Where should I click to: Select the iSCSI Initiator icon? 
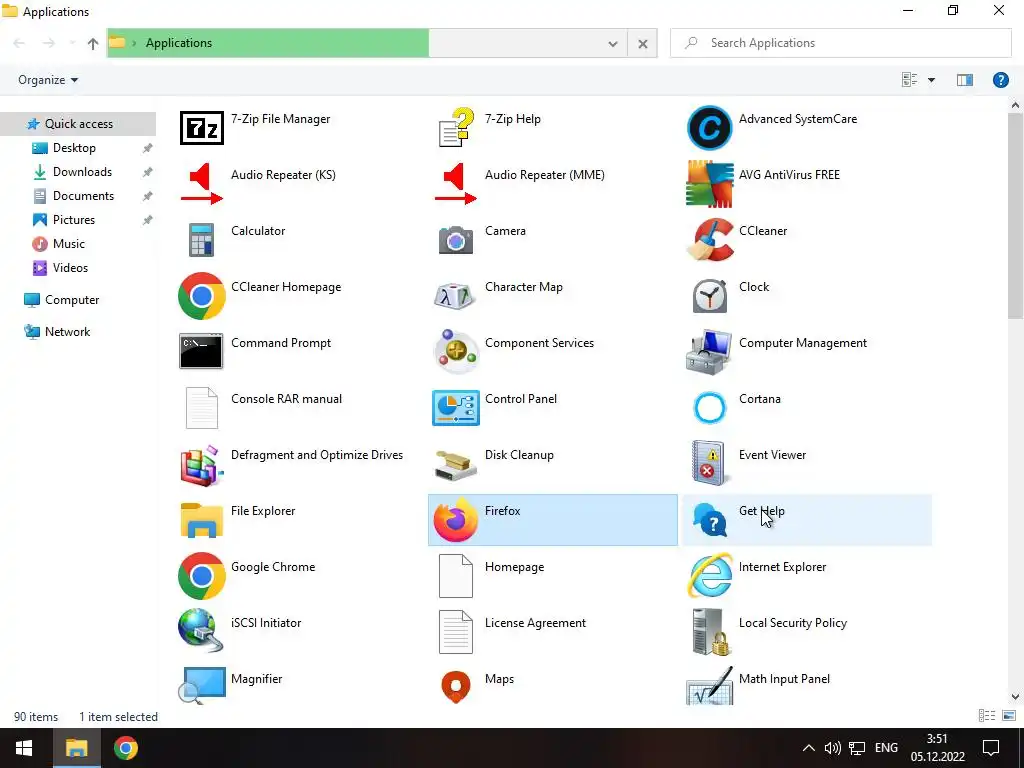(x=202, y=632)
